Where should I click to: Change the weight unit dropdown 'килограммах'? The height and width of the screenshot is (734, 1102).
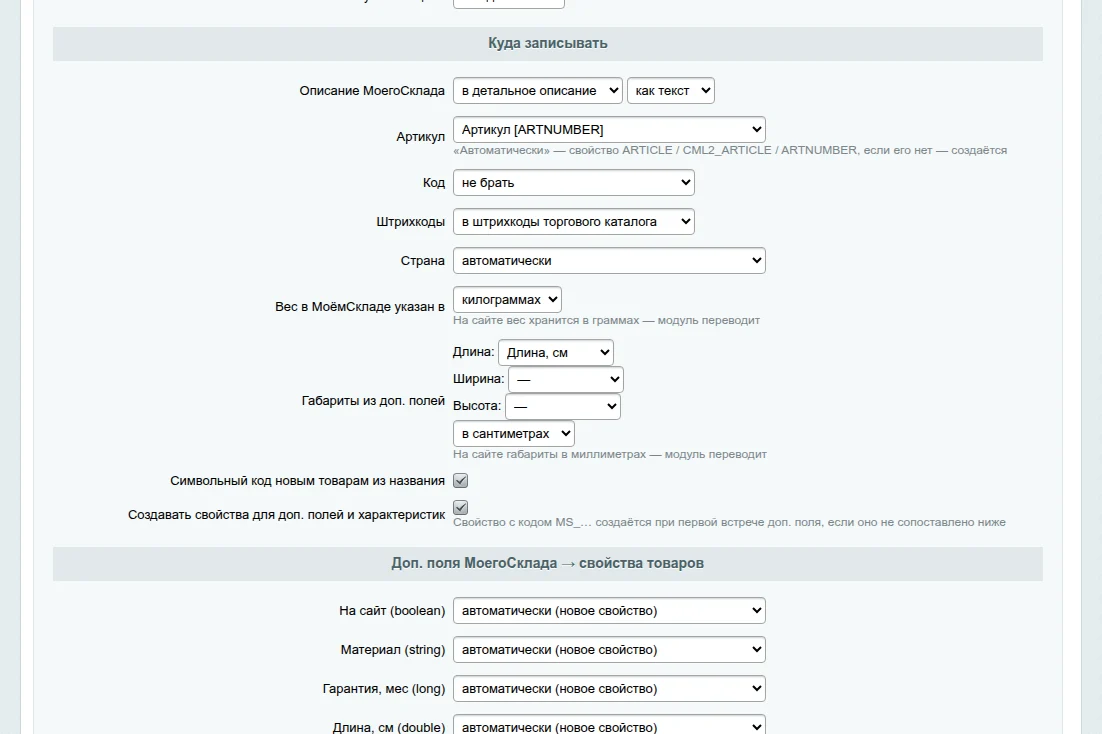[x=507, y=300]
